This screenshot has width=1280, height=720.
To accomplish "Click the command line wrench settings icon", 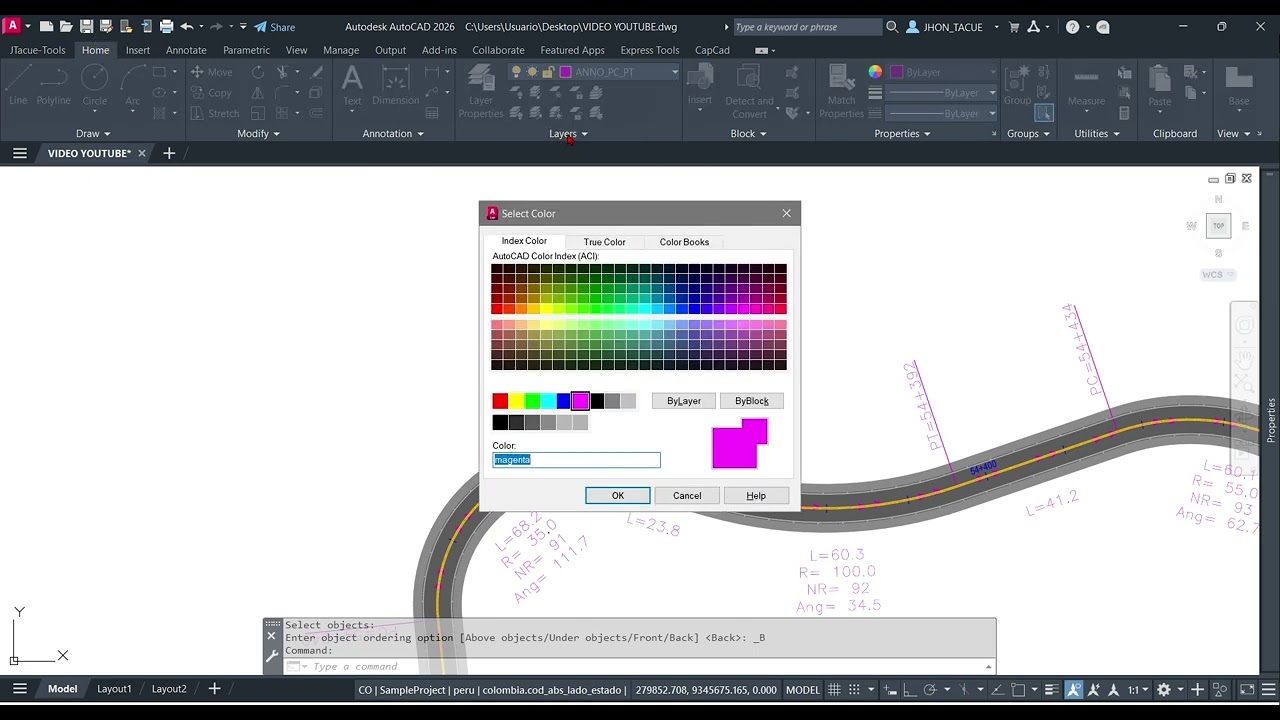I will 272,657.
